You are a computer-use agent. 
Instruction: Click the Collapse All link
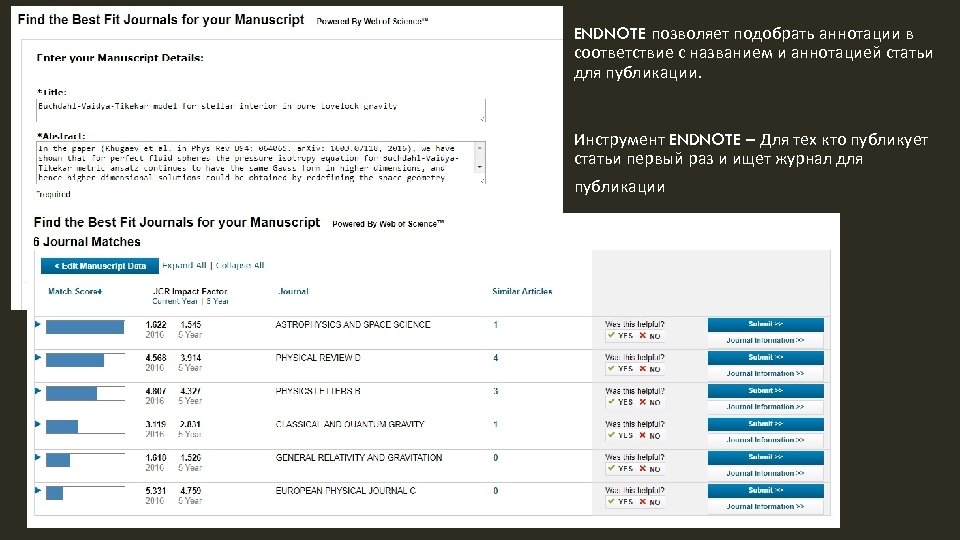pos(240,265)
